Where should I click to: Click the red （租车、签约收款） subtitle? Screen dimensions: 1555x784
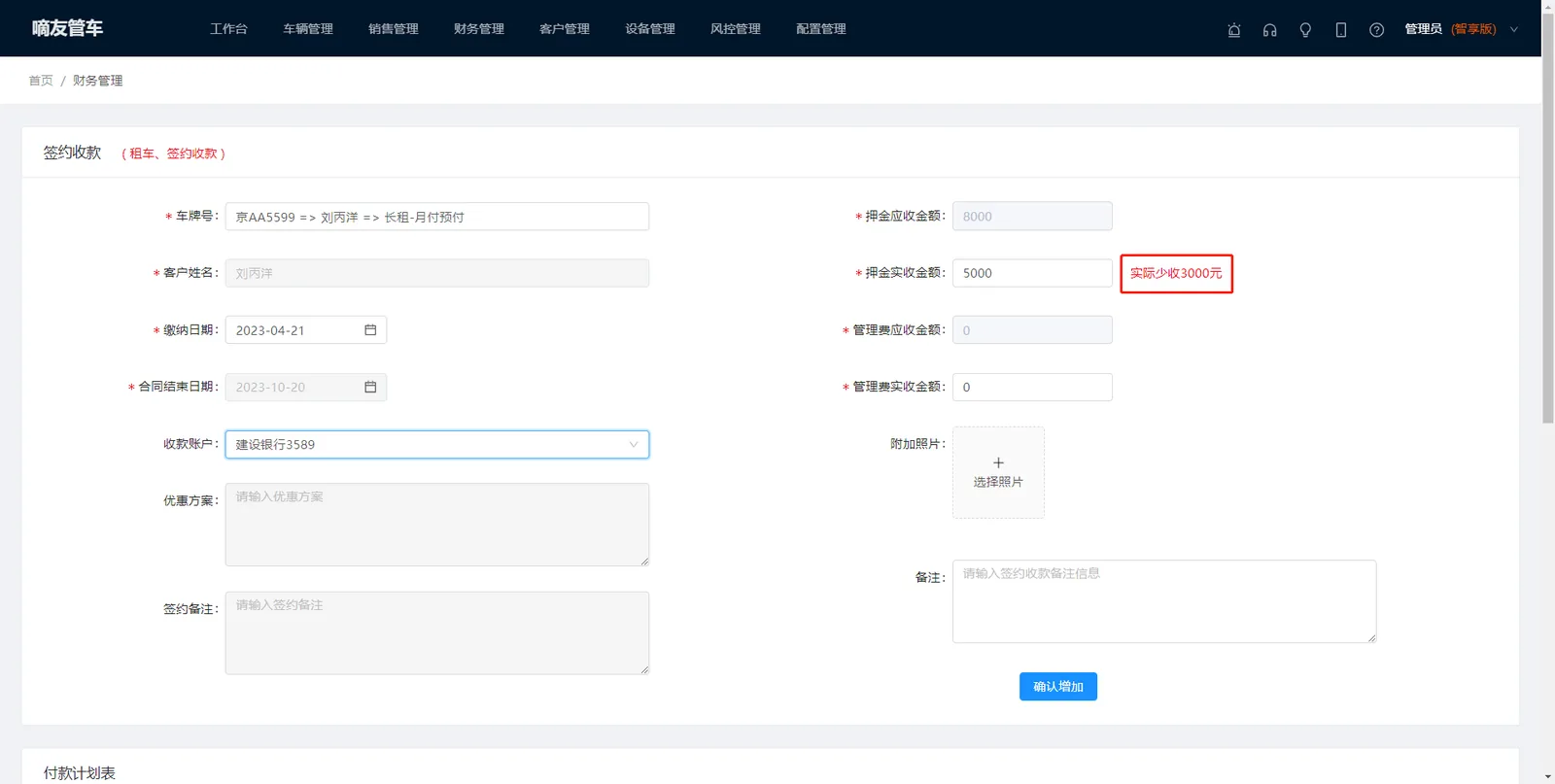click(x=174, y=153)
